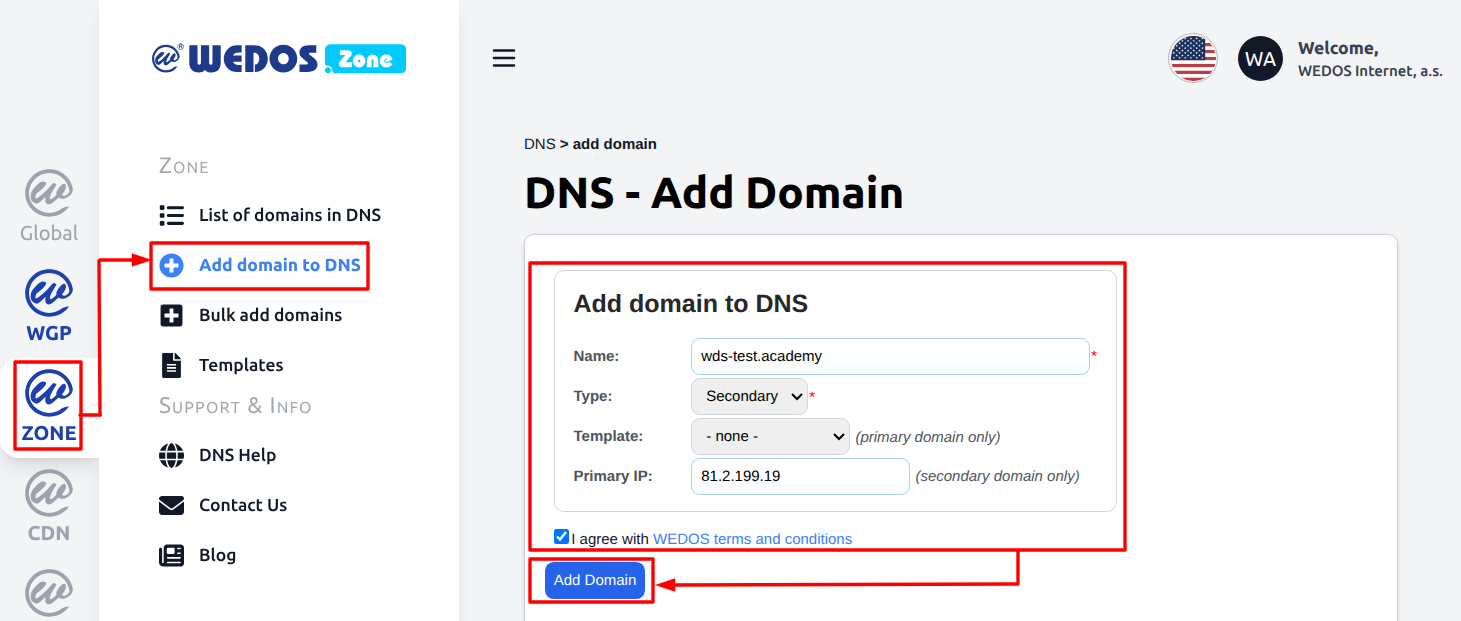Click the plus circle icon beside Add domain
The height and width of the screenshot is (621, 1461).
(171, 265)
